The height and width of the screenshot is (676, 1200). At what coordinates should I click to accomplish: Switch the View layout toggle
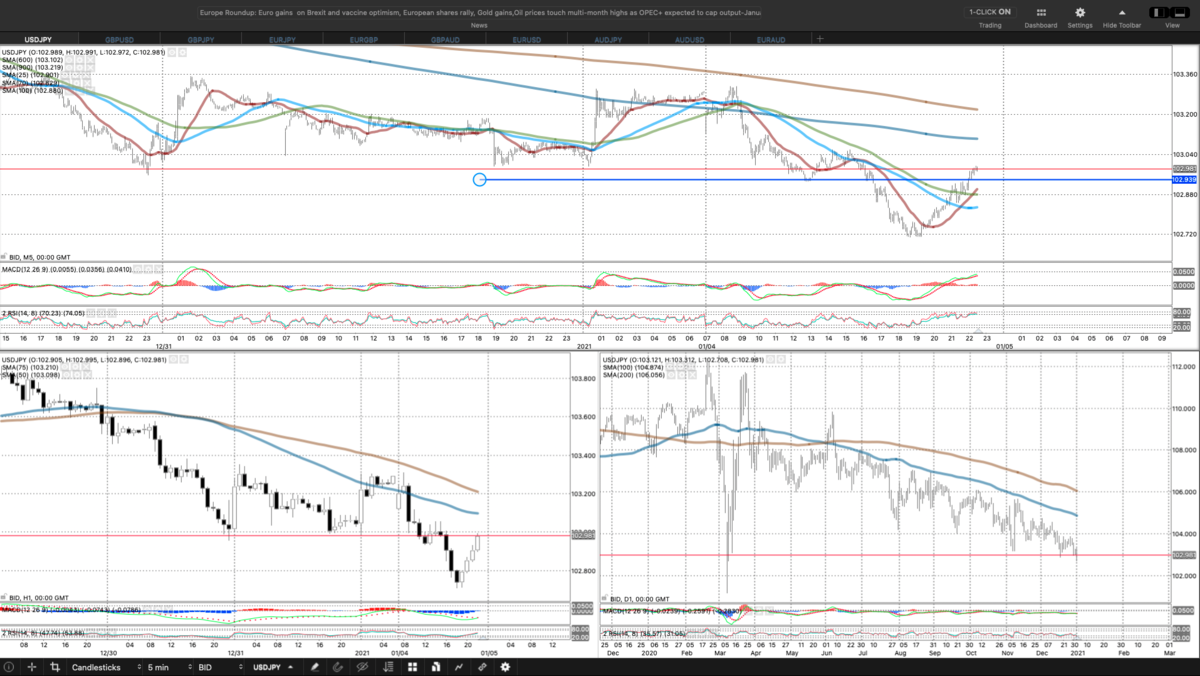coord(1172,12)
